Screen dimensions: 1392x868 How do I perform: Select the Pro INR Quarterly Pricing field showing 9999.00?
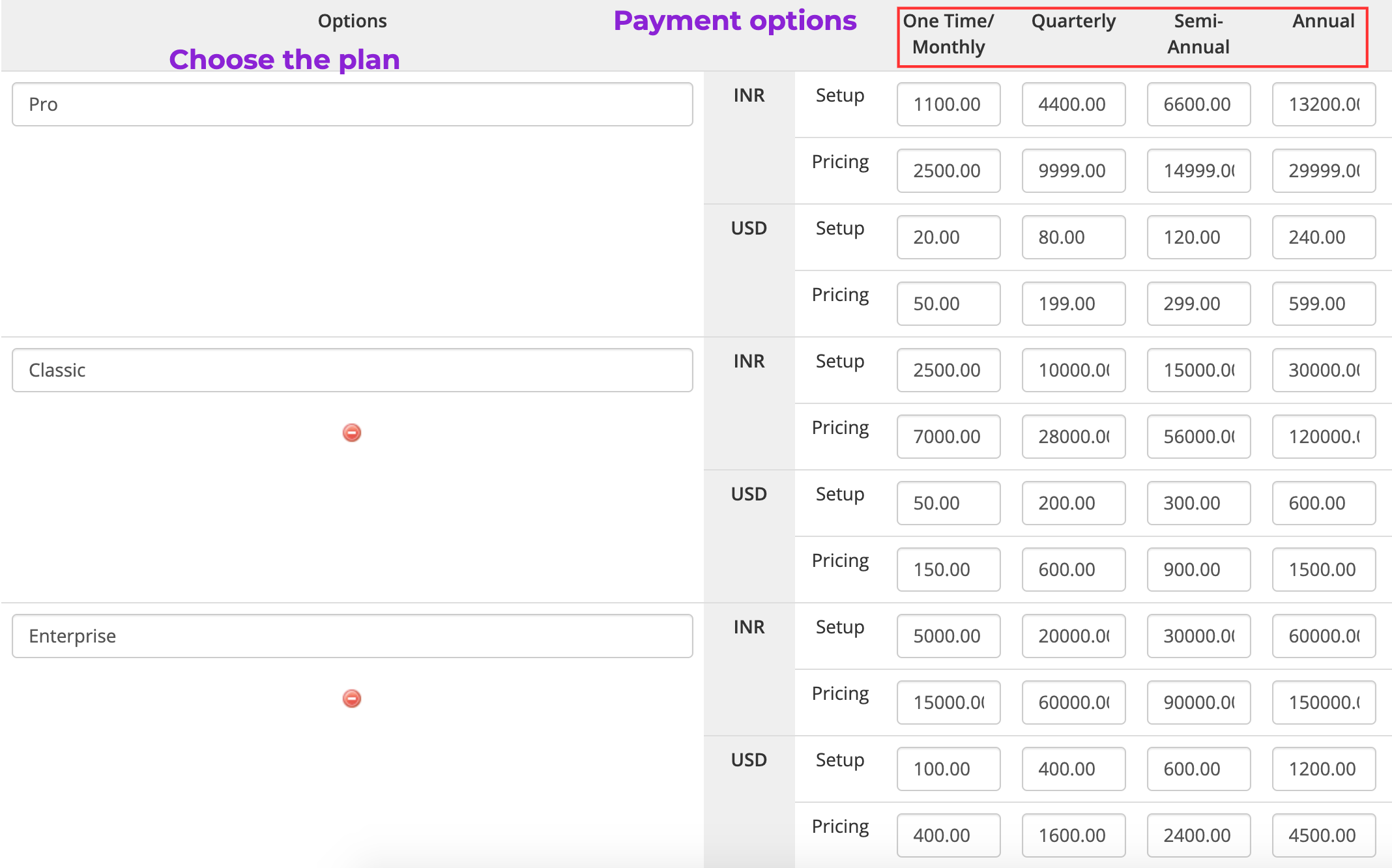pyautogui.click(x=1073, y=170)
